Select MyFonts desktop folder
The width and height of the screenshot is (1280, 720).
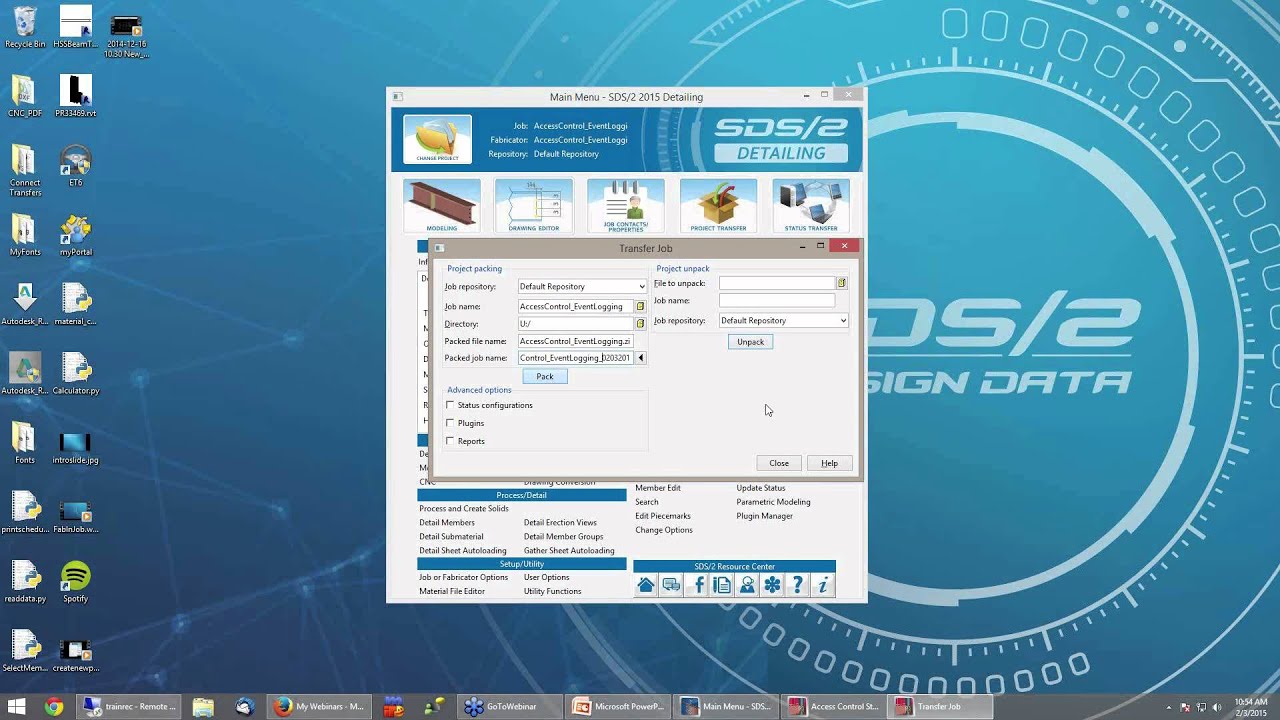point(25,235)
